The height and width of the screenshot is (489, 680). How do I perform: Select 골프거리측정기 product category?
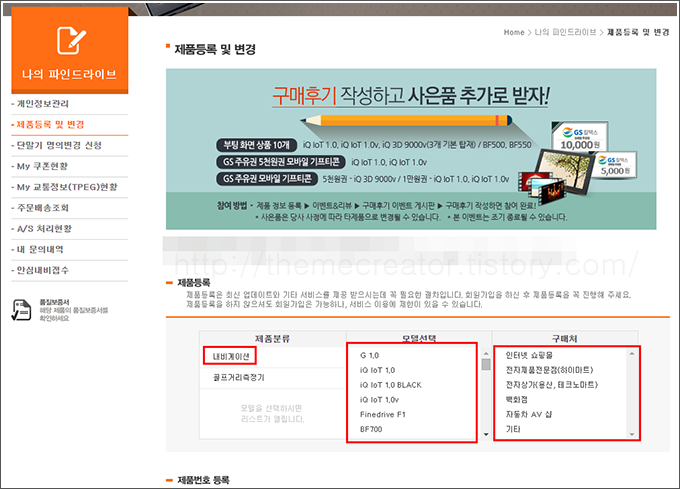pos(239,377)
